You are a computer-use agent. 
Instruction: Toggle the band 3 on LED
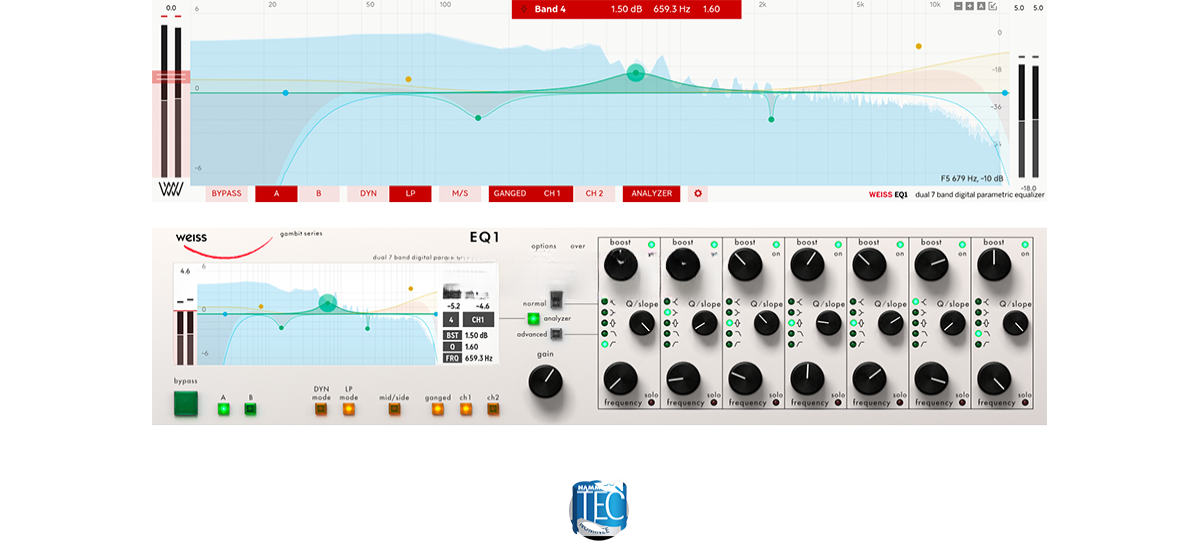(776, 244)
